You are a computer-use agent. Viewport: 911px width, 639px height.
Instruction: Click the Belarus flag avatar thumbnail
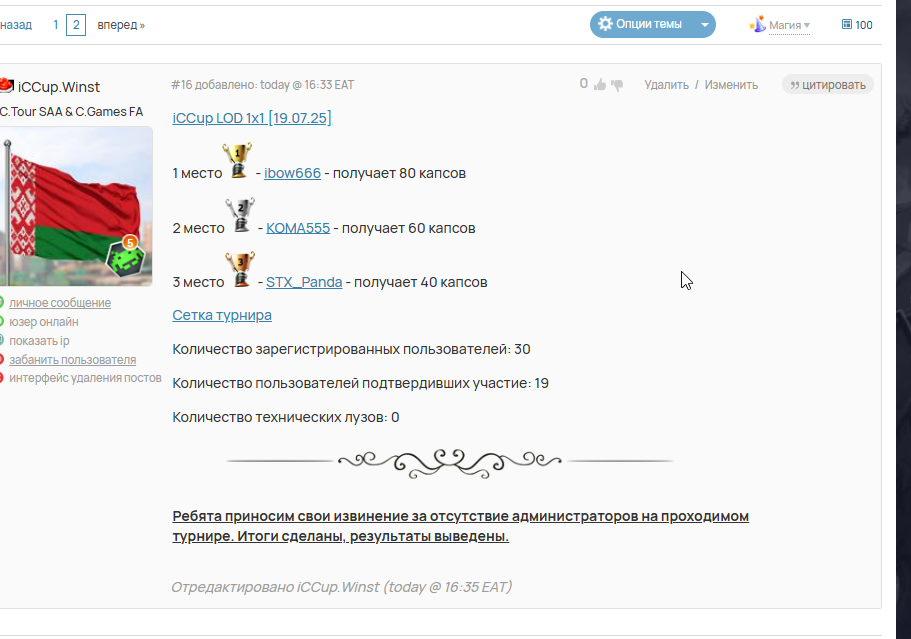coord(76,206)
